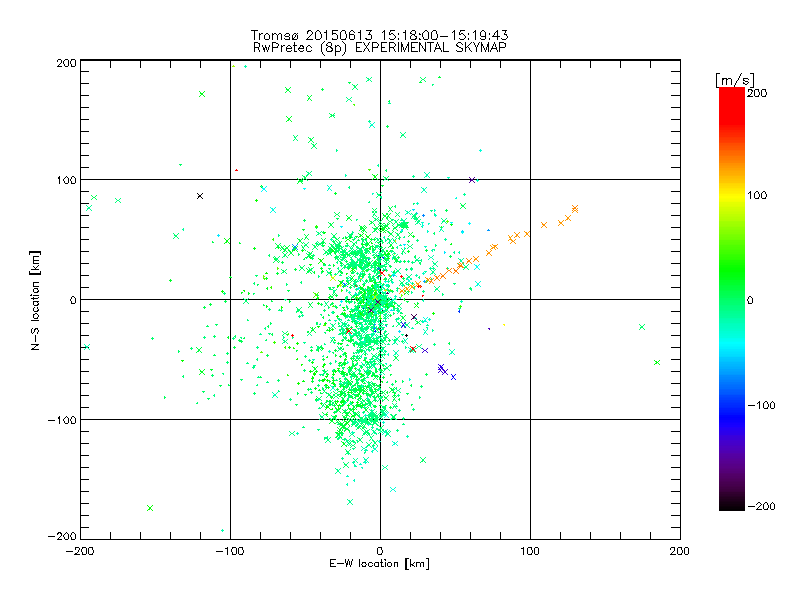Click the 'E-W location [km]' axis label
The width and height of the screenshot is (800, 600).
tap(380, 564)
